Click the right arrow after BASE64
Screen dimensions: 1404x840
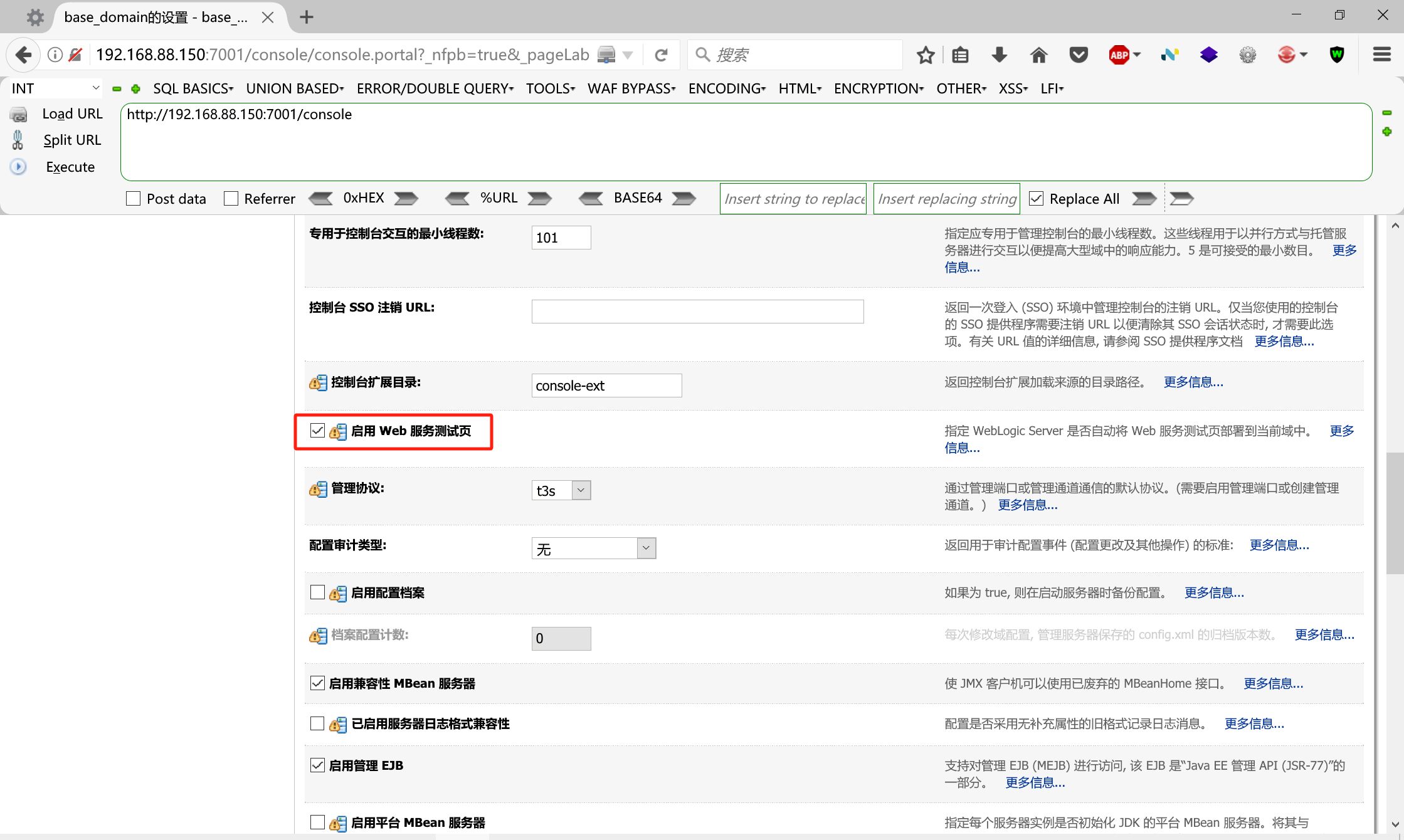[684, 199]
